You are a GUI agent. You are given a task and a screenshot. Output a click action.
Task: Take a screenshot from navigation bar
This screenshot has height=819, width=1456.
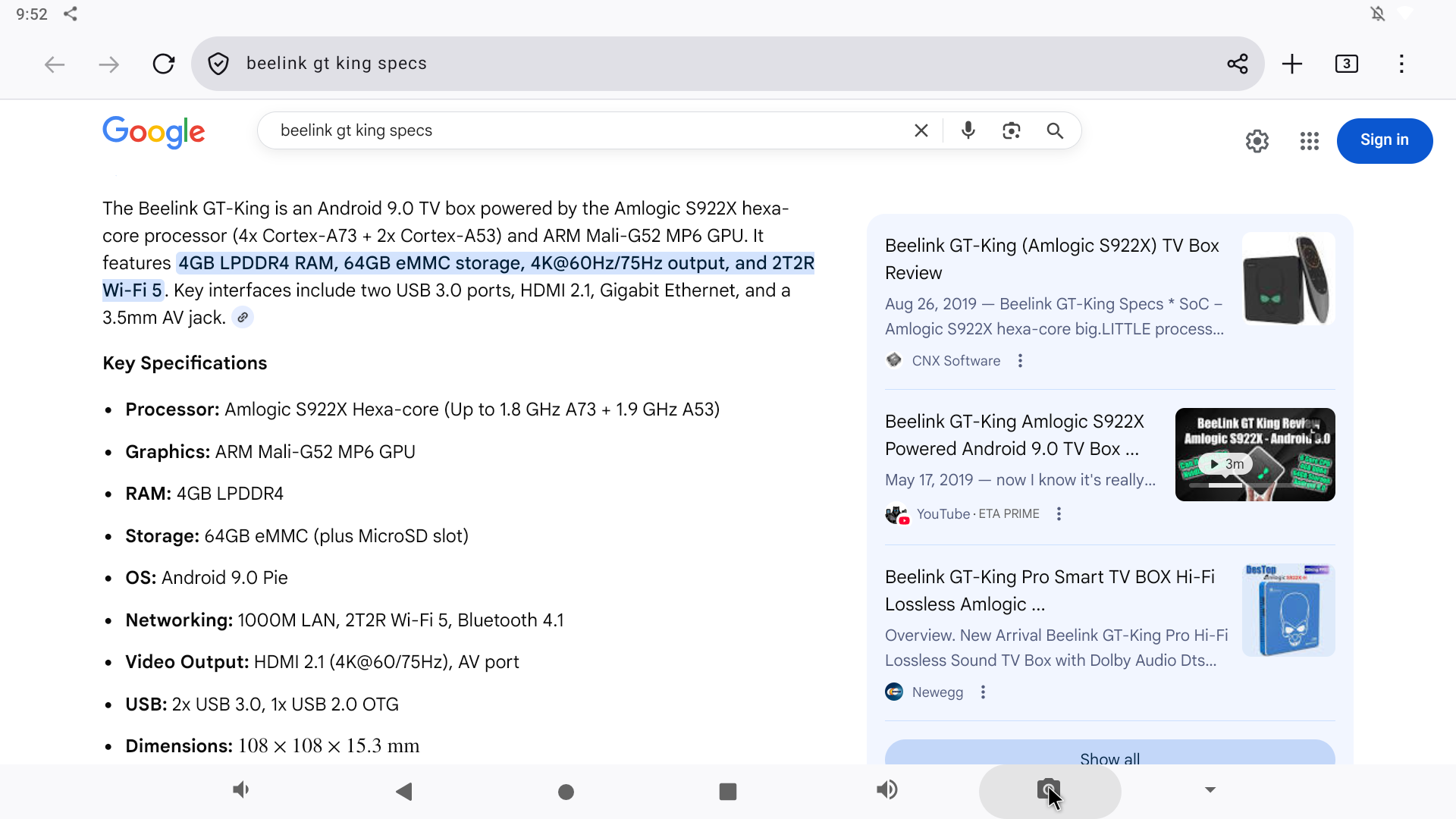click(1049, 790)
